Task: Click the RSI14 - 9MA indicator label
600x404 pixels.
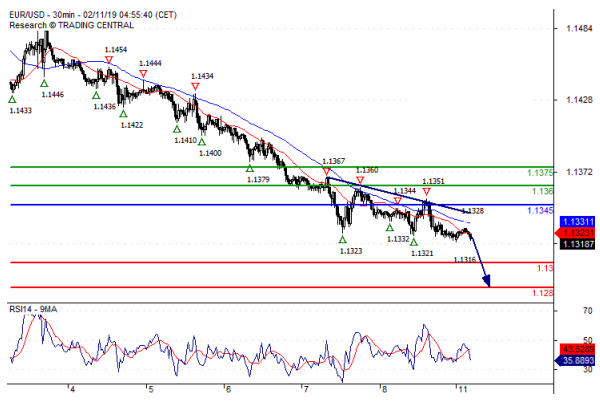Action: [x=38, y=308]
